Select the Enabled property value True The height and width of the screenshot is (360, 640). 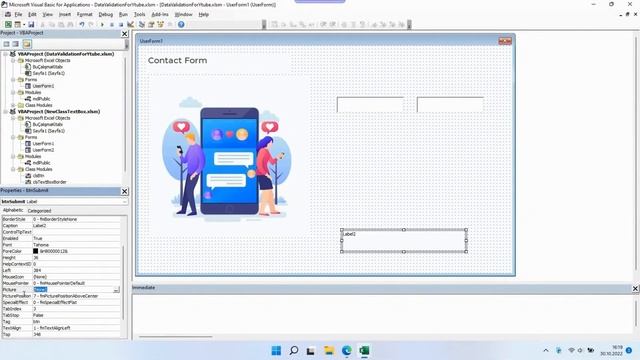pyautogui.click(x=76, y=238)
